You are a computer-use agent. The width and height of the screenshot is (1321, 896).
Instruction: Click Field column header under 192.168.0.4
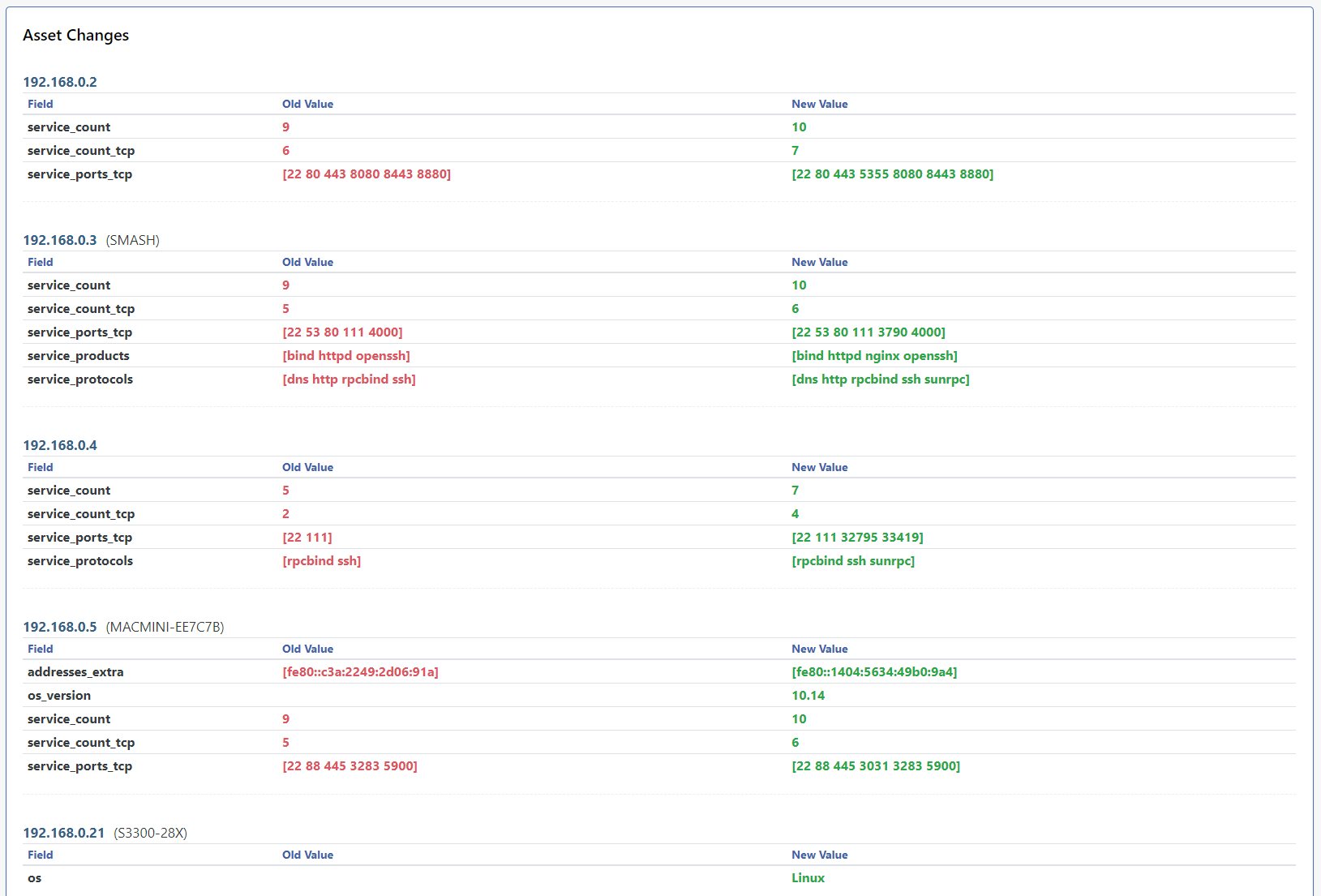click(40, 467)
